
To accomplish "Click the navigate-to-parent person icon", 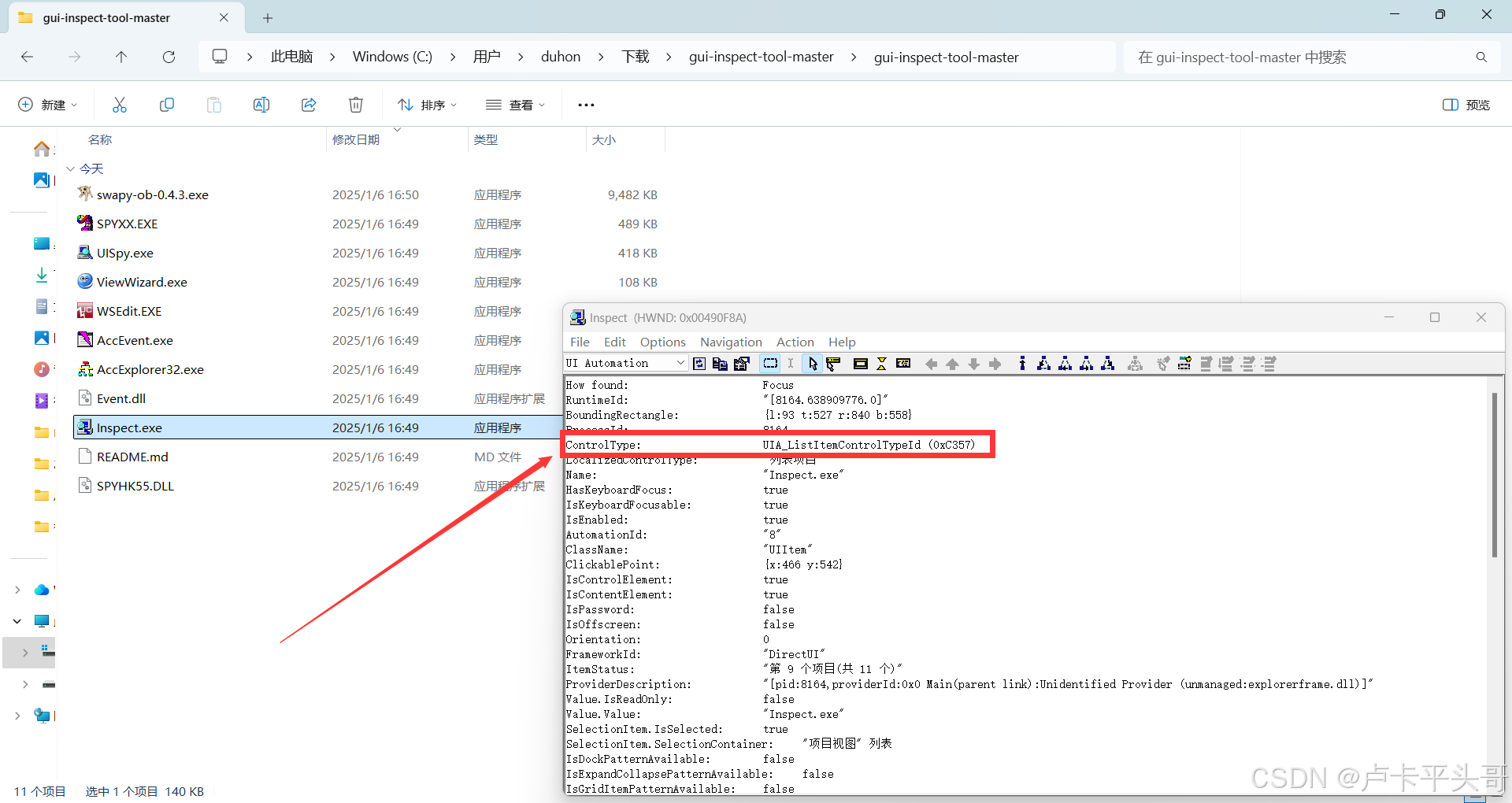I will click(x=1022, y=363).
